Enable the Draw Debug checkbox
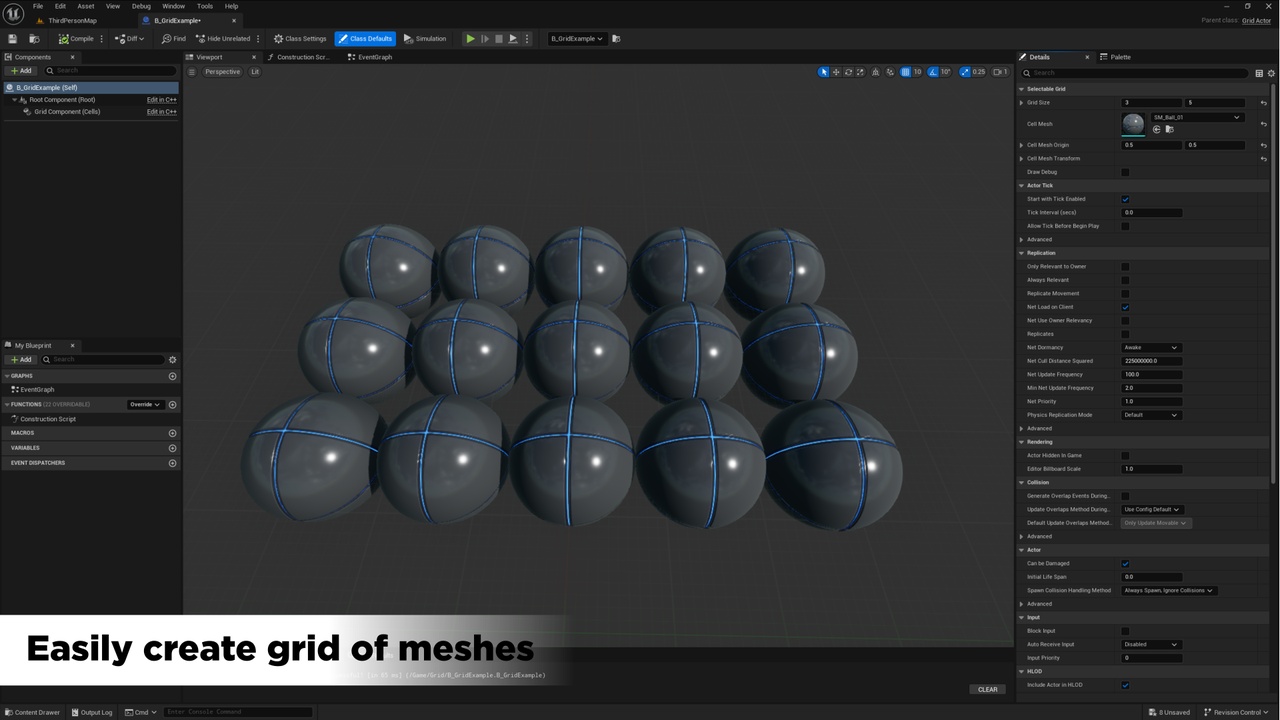Viewport: 1280px width, 720px height. [1125, 172]
